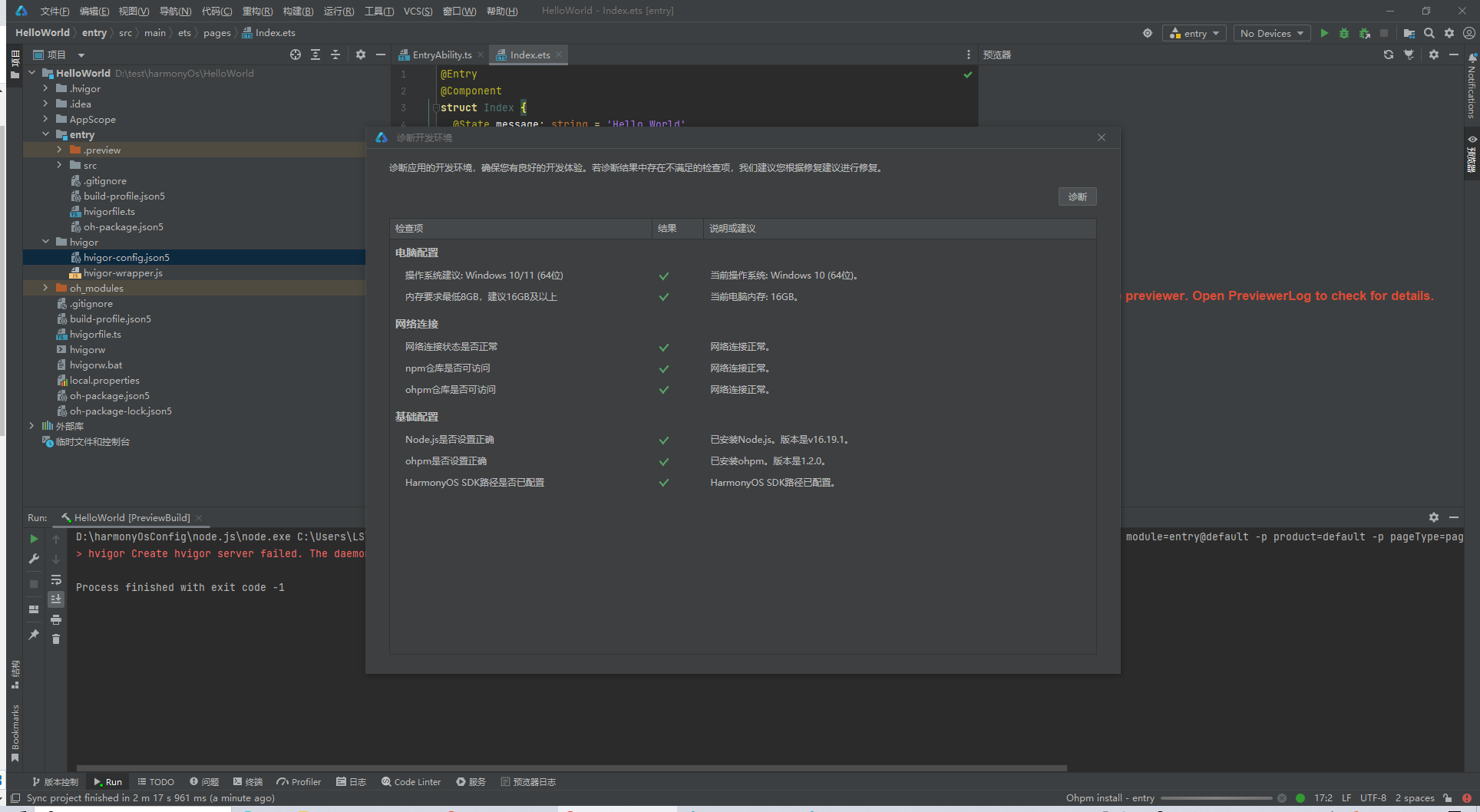The image size is (1480, 812).
Task: Click the red error indicator in status bar
Action: (1467, 798)
